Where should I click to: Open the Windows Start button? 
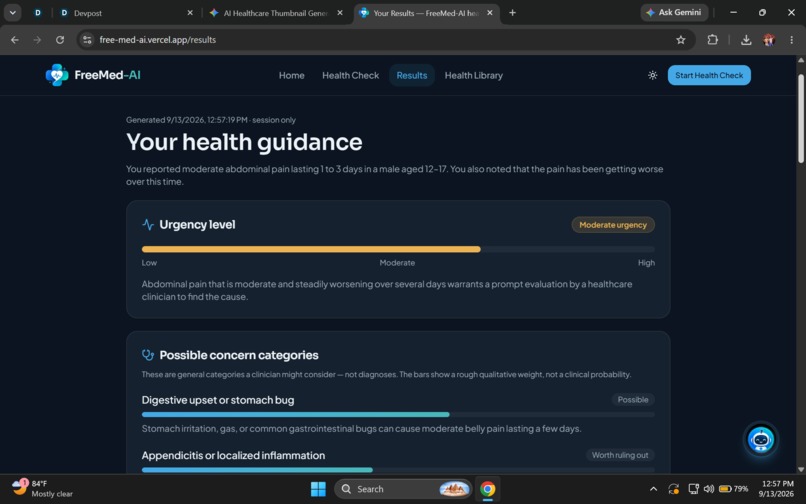click(x=318, y=489)
